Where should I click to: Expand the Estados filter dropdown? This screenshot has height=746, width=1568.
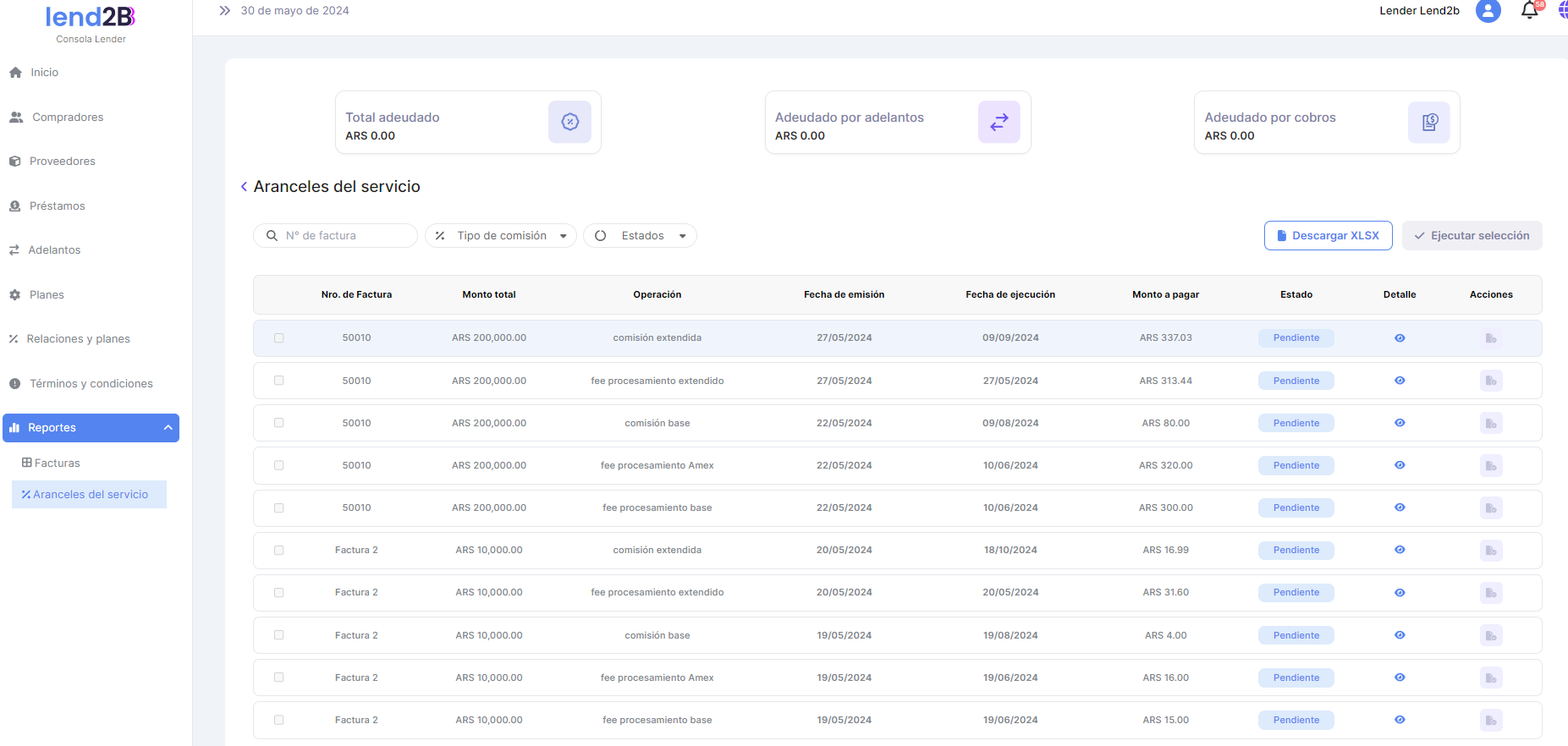(x=641, y=236)
